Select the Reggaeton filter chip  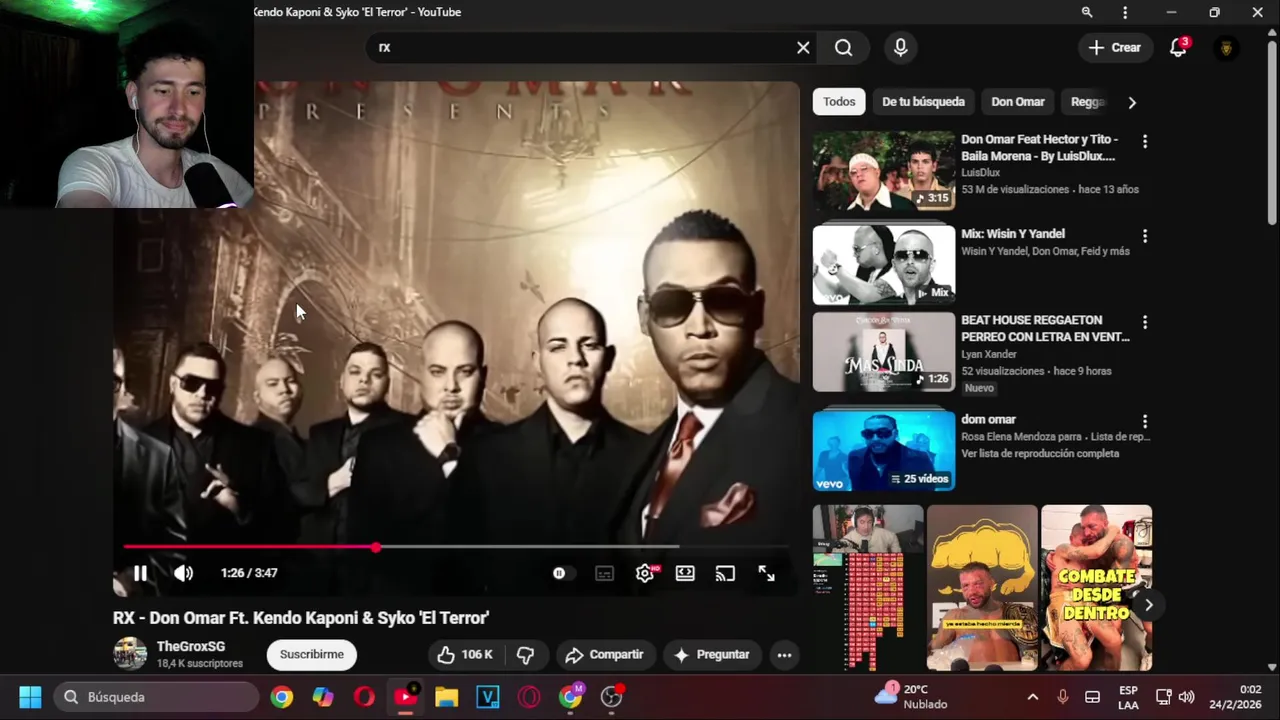tap(1088, 102)
